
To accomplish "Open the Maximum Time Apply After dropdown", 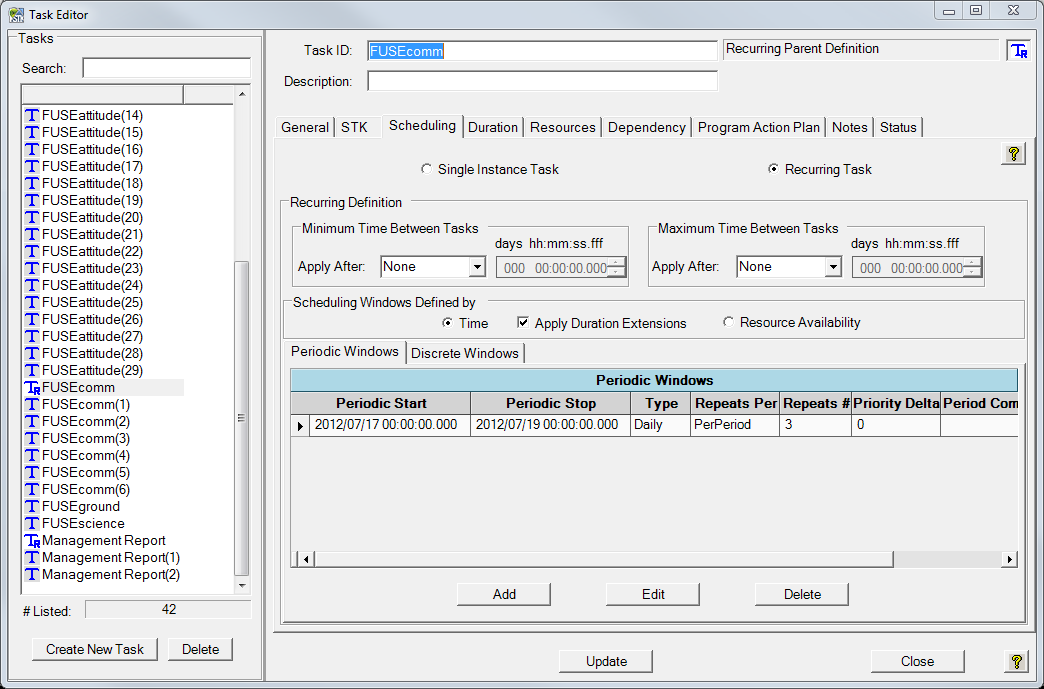I will 833,267.
